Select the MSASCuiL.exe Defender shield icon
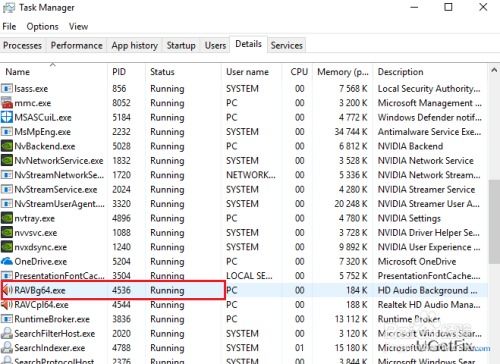The height and width of the screenshot is (364, 500). tap(7, 117)
